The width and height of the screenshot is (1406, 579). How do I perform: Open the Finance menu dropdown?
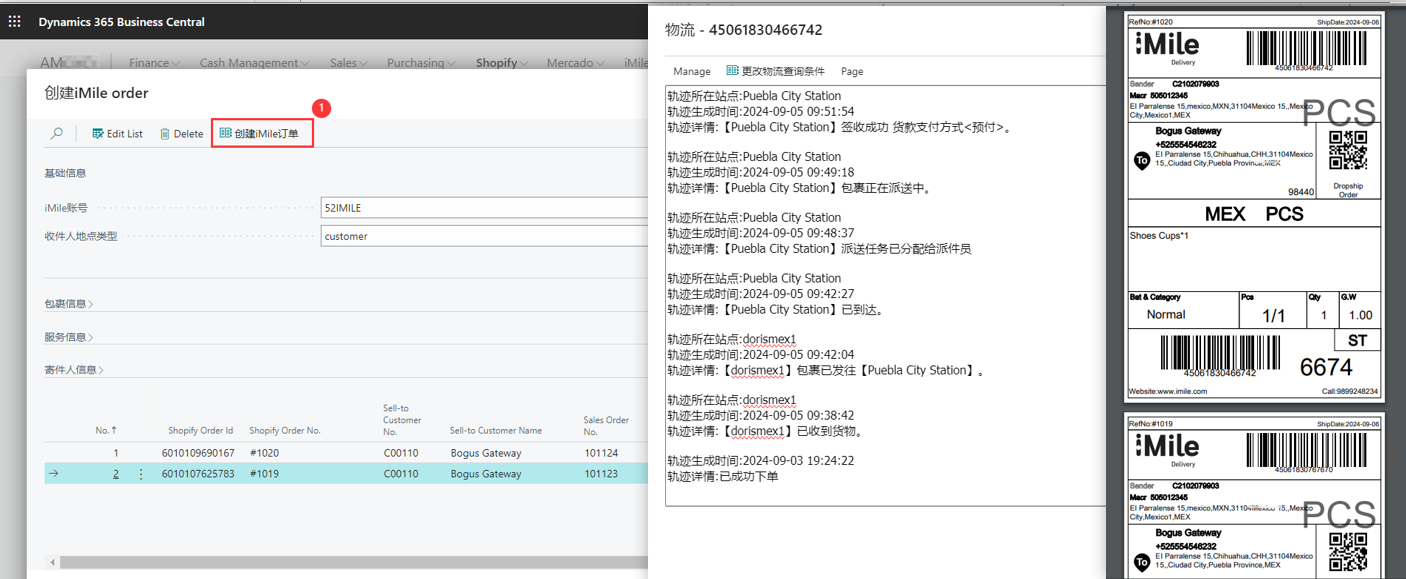tap(154, 63)
